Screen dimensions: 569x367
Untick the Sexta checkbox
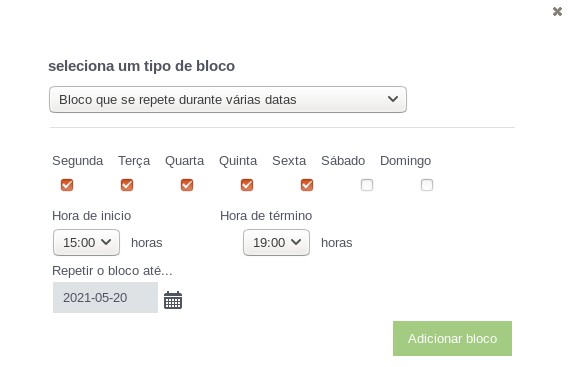tap(307, 185)
